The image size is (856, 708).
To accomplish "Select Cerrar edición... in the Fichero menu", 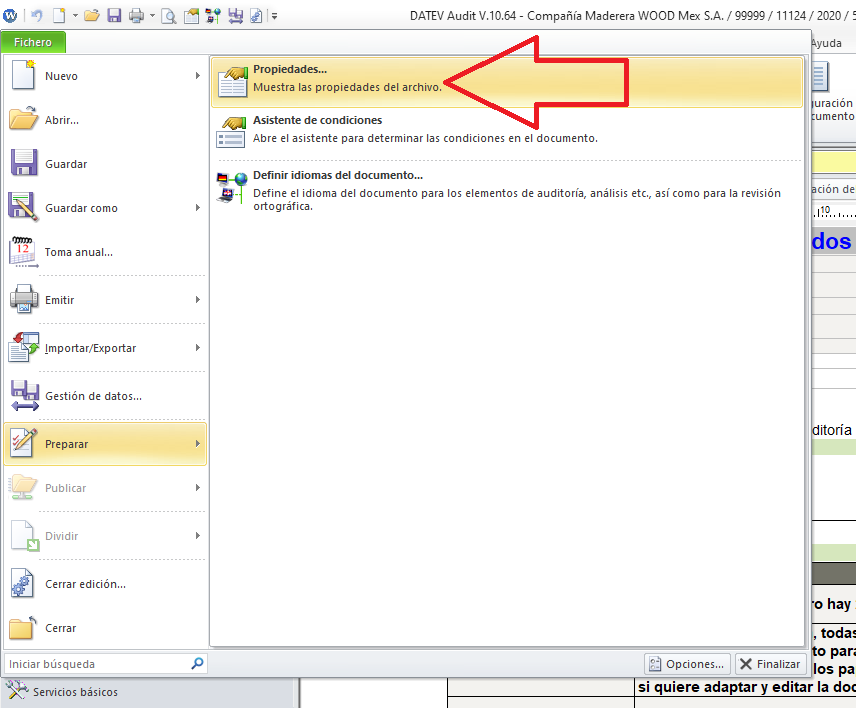I will point(104,584).
